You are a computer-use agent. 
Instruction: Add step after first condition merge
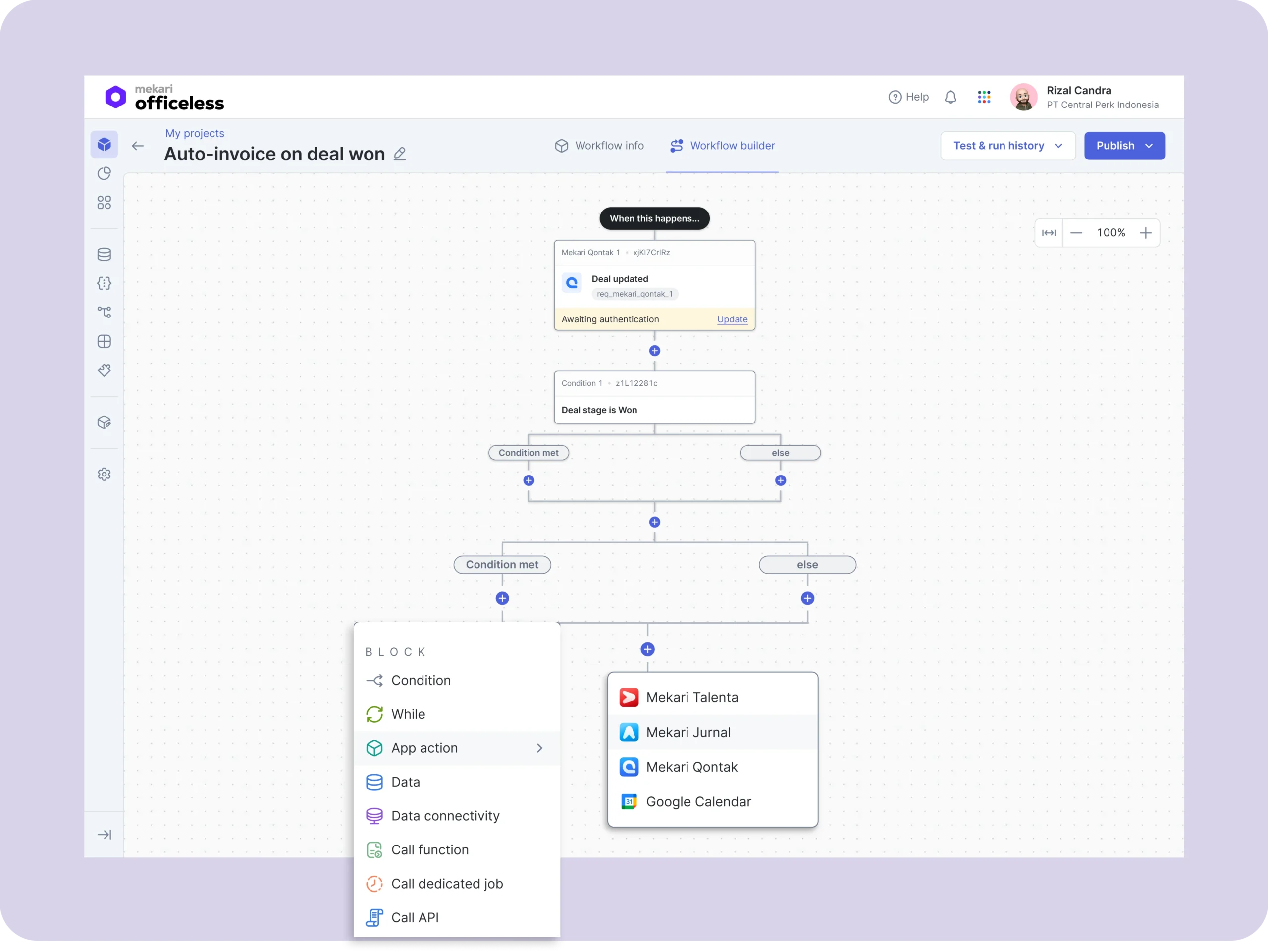click(x=655, y=522)
